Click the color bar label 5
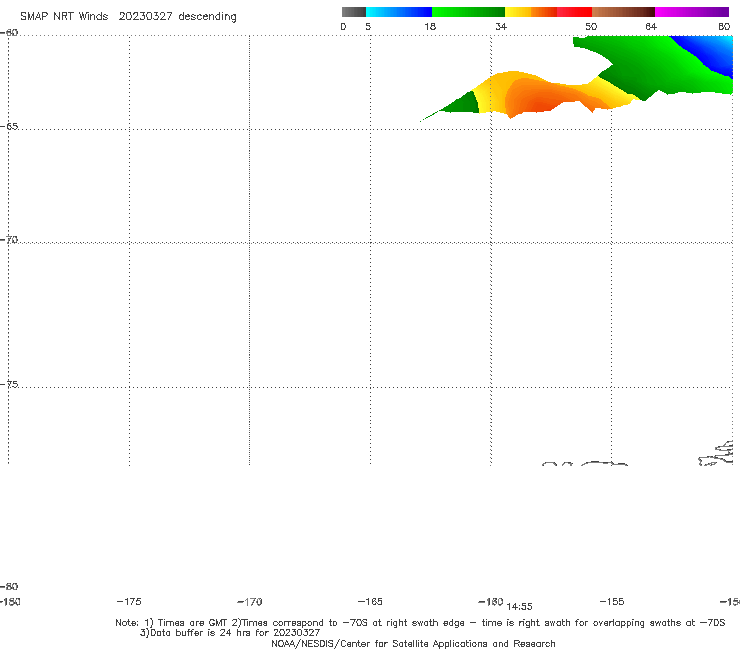This screenshot has width=740, height=650. point(368,26)
